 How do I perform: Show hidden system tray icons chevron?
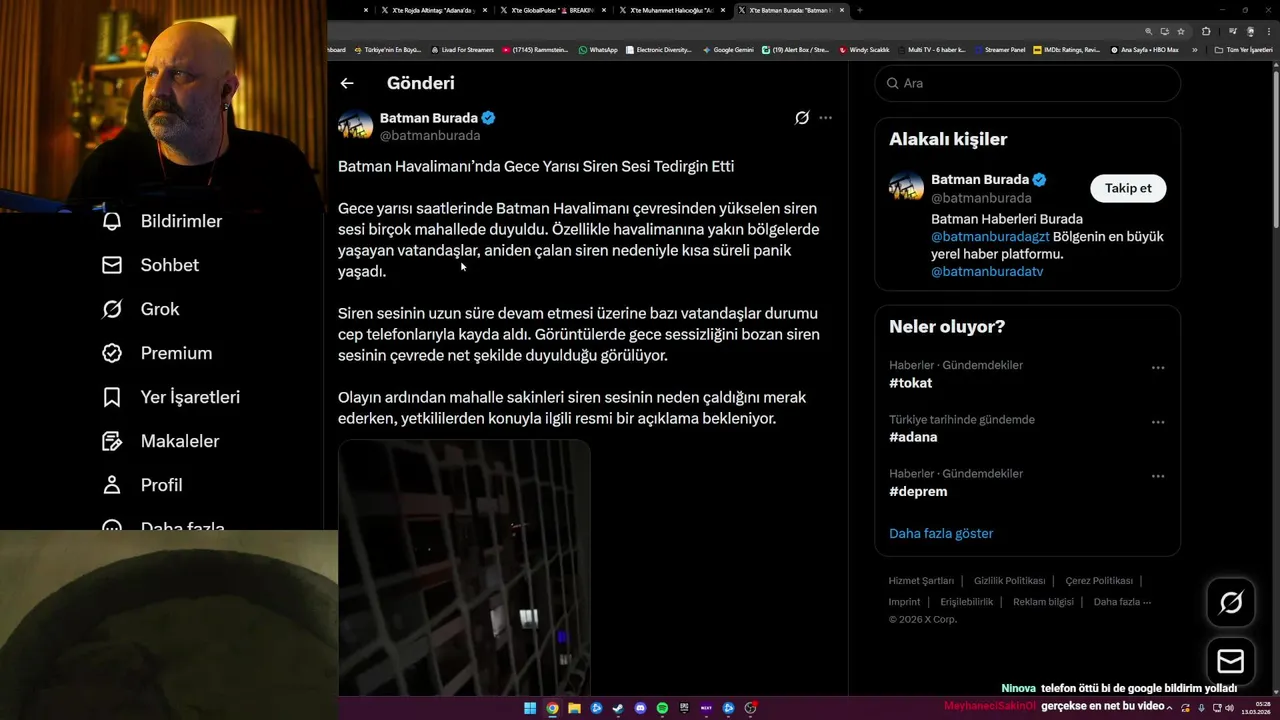pos(1169,708)
